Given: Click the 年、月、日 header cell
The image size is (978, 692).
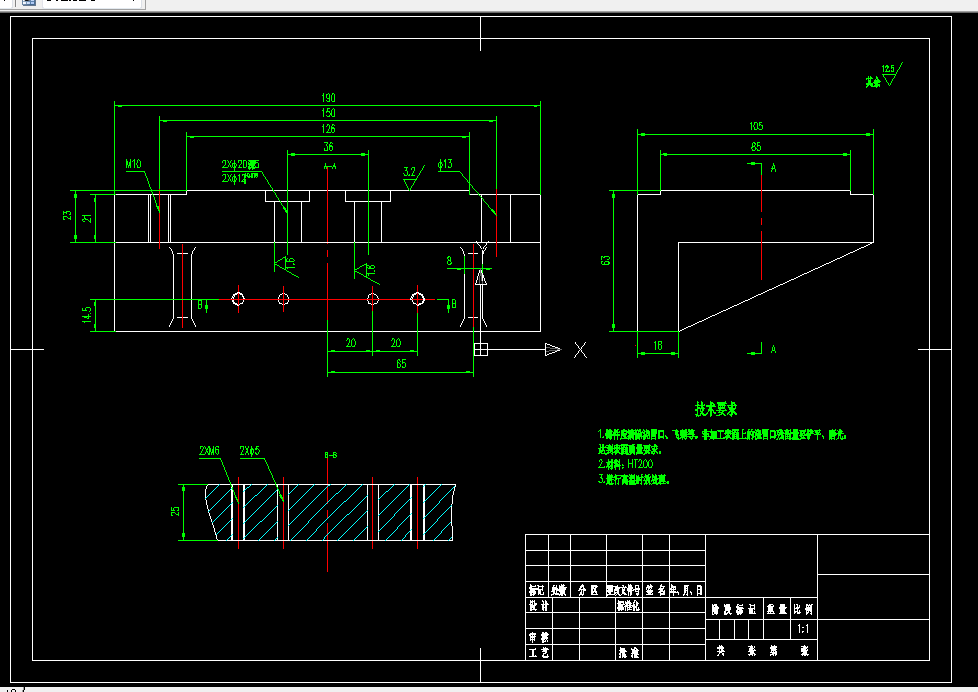Looking at the screenshot, I should coord(687,590).
